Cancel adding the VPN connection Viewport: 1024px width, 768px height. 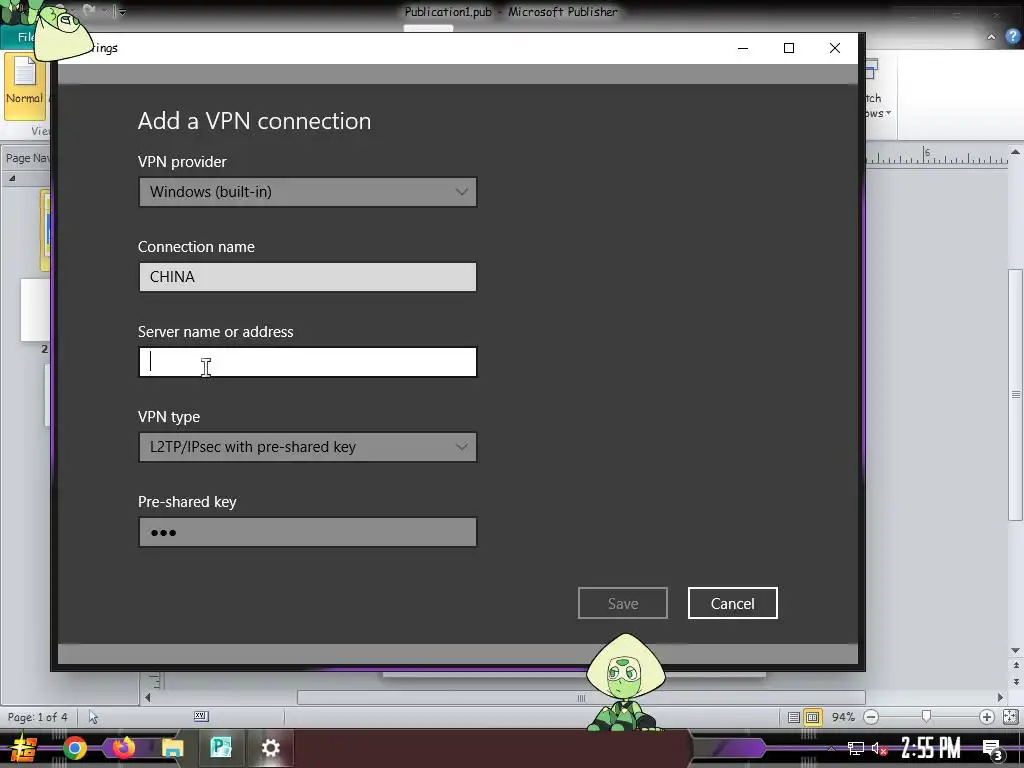pyautogui.click(x=733, y=603)
